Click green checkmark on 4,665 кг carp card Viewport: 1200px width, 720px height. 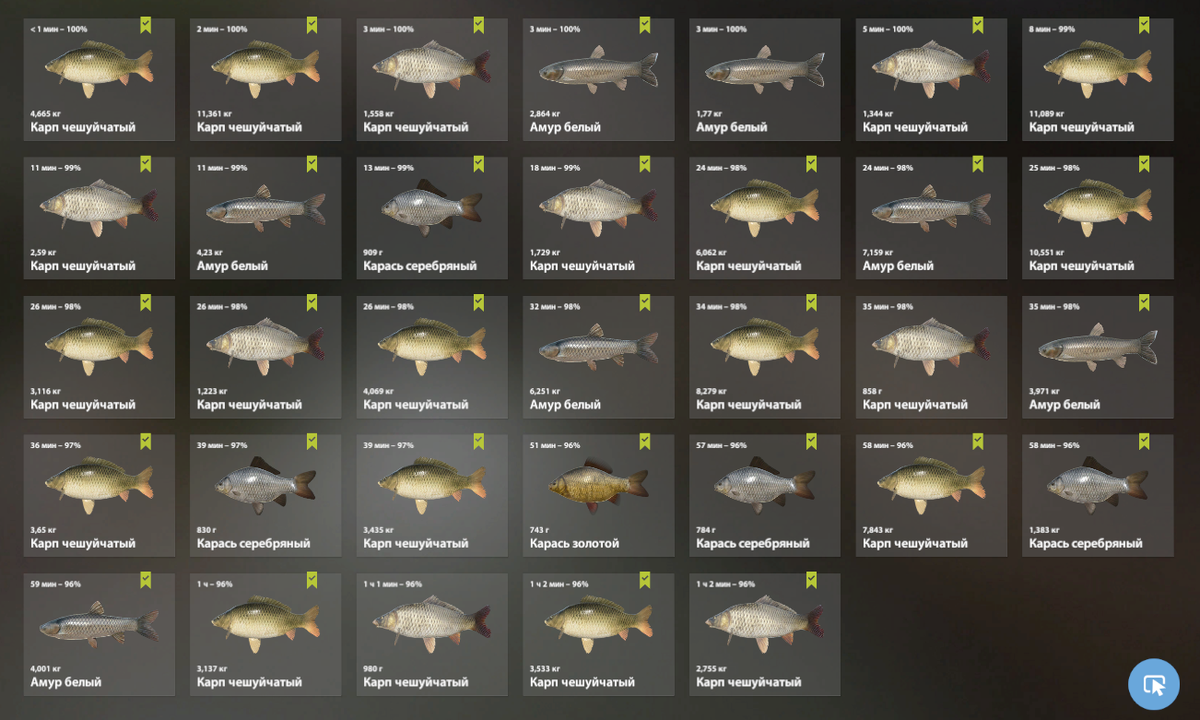146,25
